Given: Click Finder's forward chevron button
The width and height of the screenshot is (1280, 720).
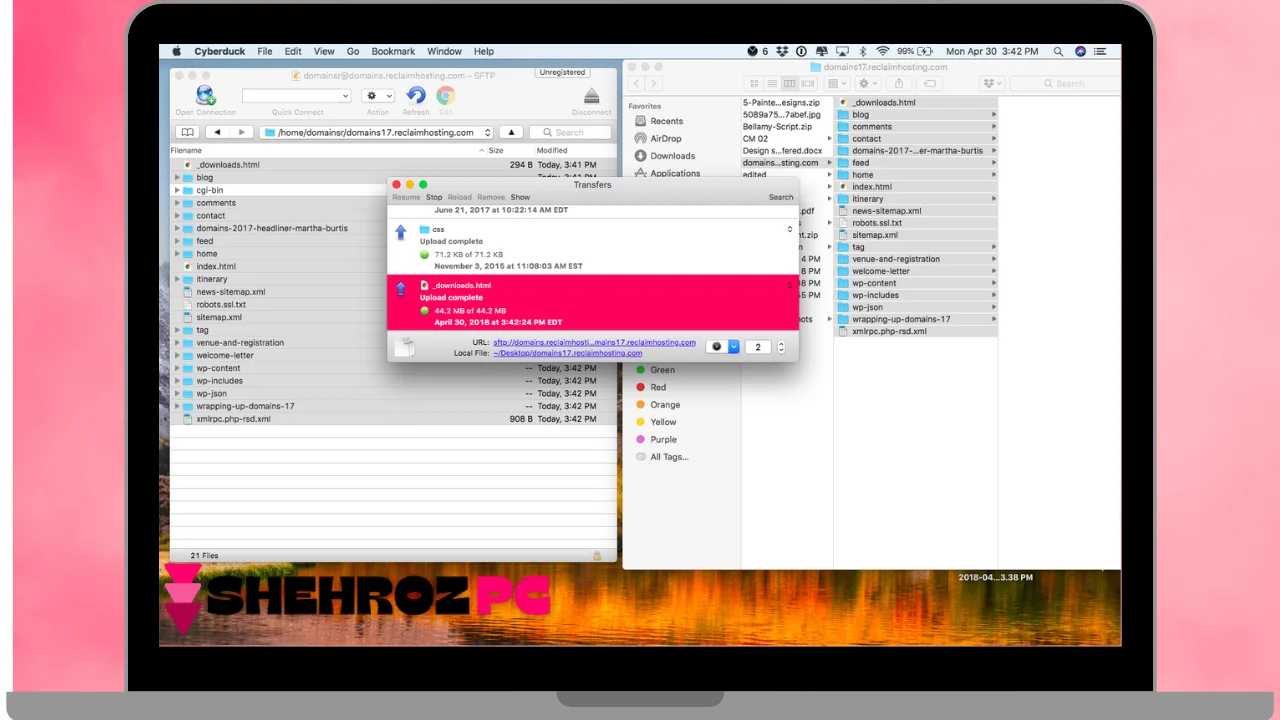Looking at the screenshot, I should click(x=655, y=83).
